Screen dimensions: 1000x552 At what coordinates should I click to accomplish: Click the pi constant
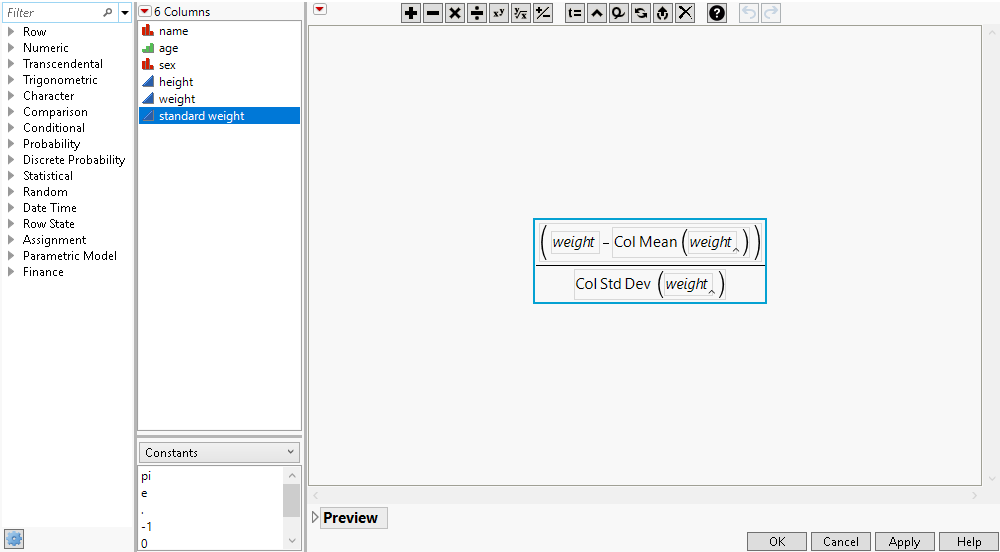click(x=146, y=476)
